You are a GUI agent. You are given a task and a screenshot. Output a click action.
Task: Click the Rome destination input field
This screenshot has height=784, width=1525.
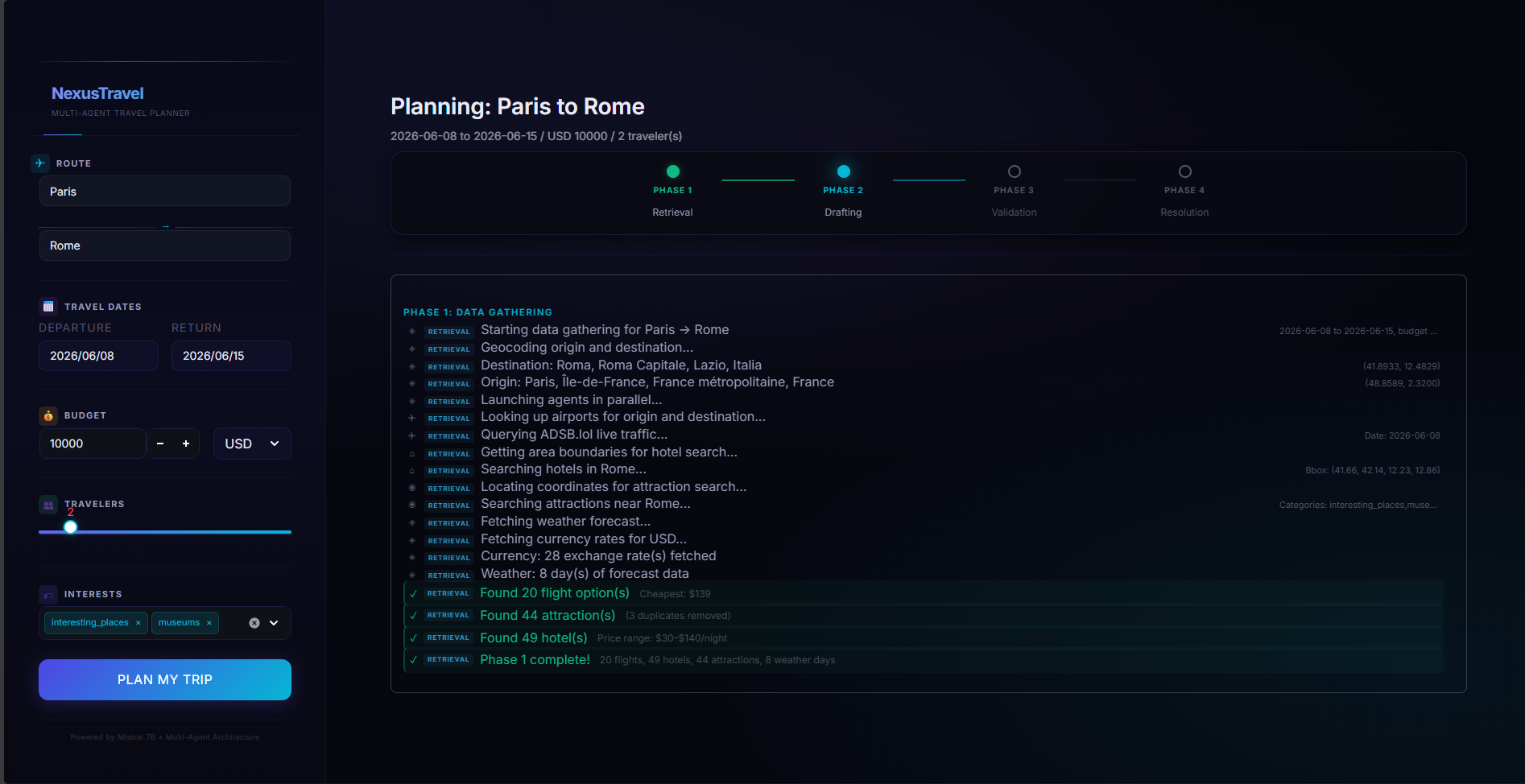[165, 246]
